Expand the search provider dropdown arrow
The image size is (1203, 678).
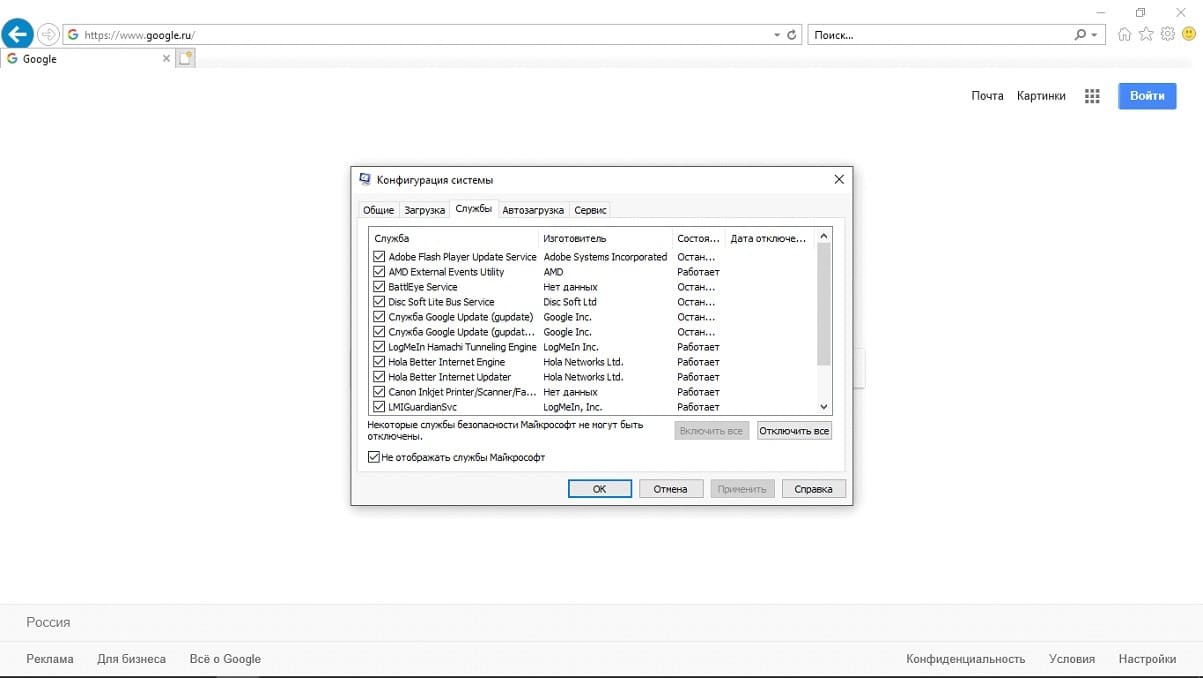tap(1094, 35)
